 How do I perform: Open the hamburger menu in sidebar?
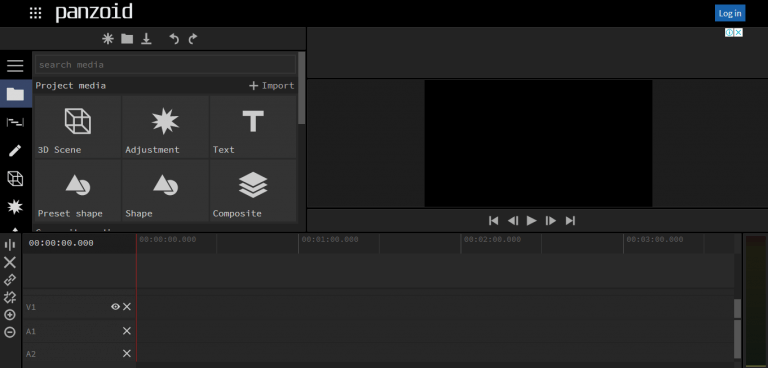click(15, 66)
